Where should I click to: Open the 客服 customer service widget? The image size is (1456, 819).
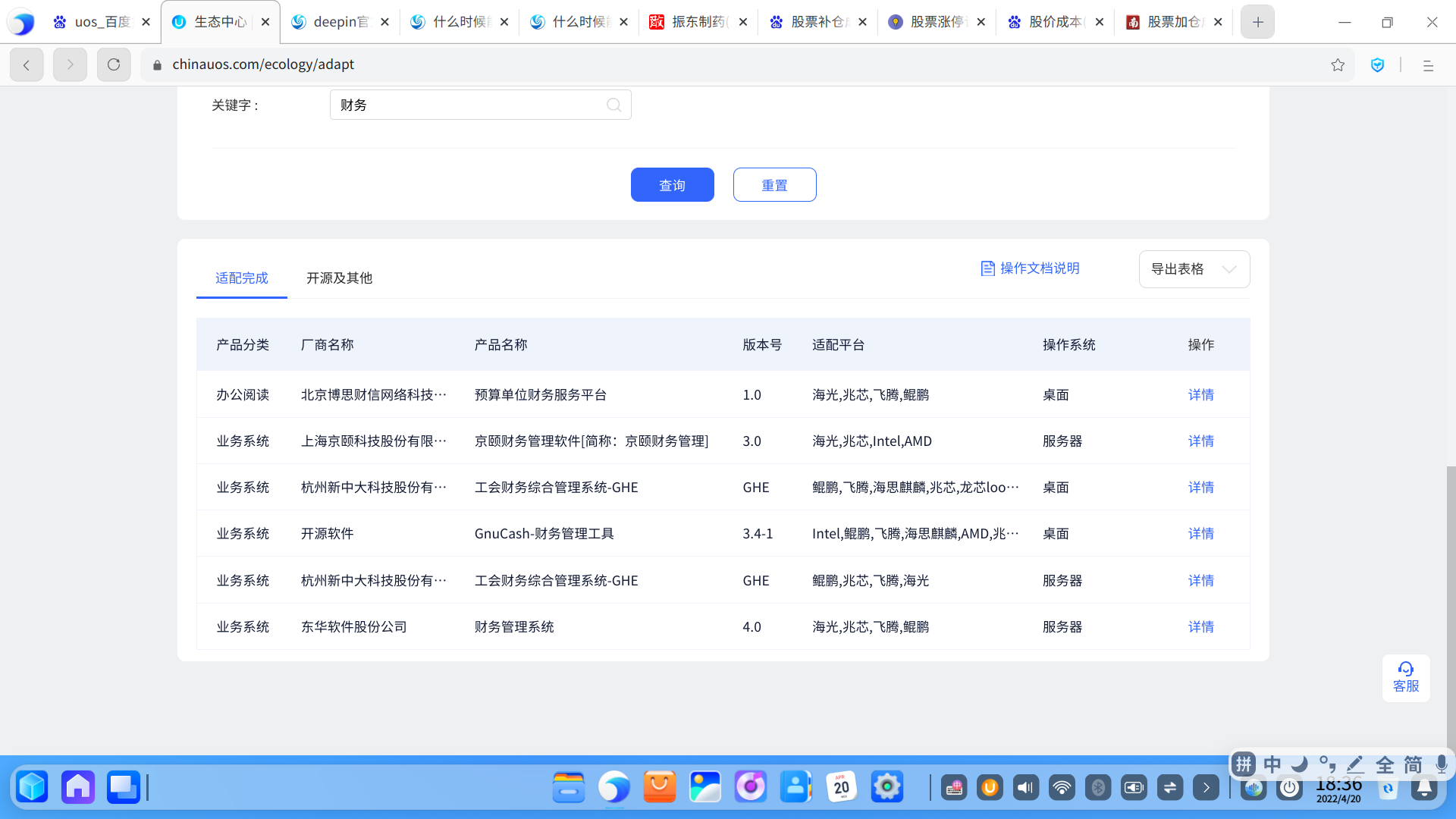(x=1405, y=677)
